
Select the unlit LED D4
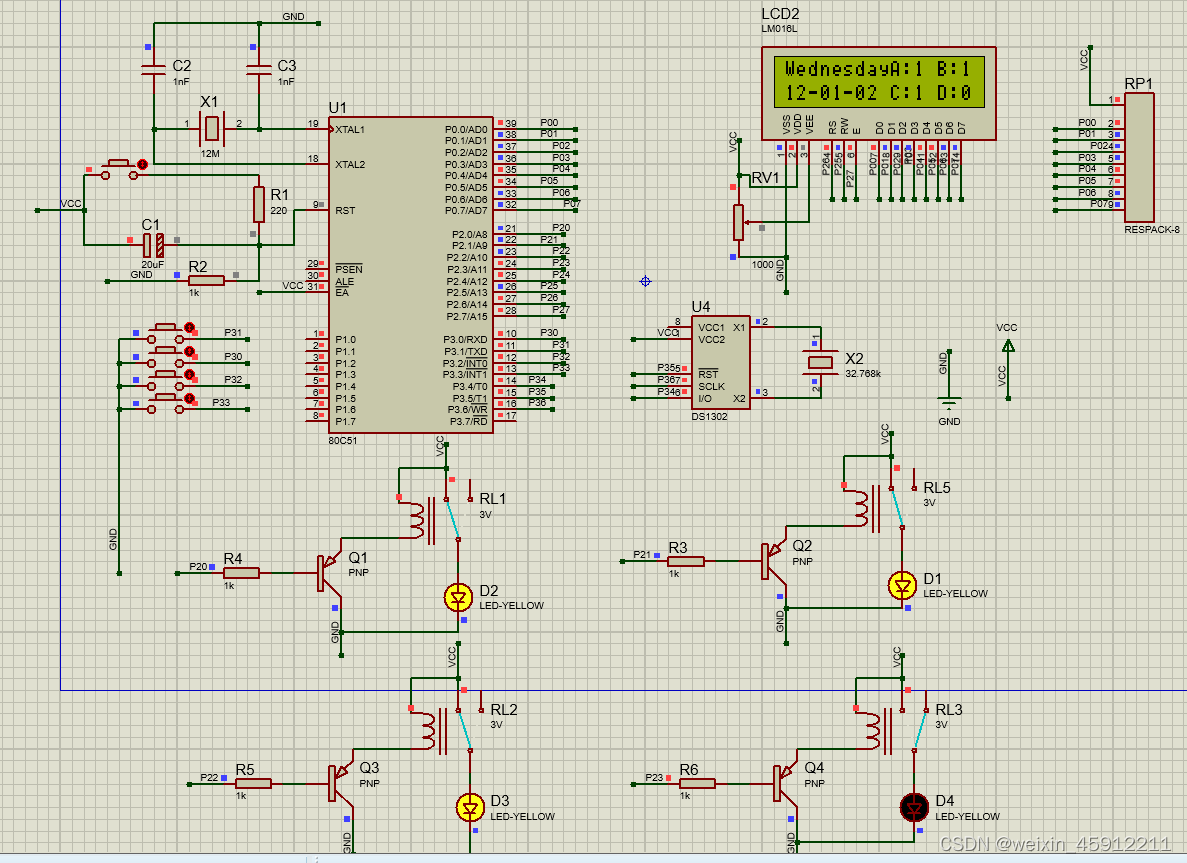point(914,808)
